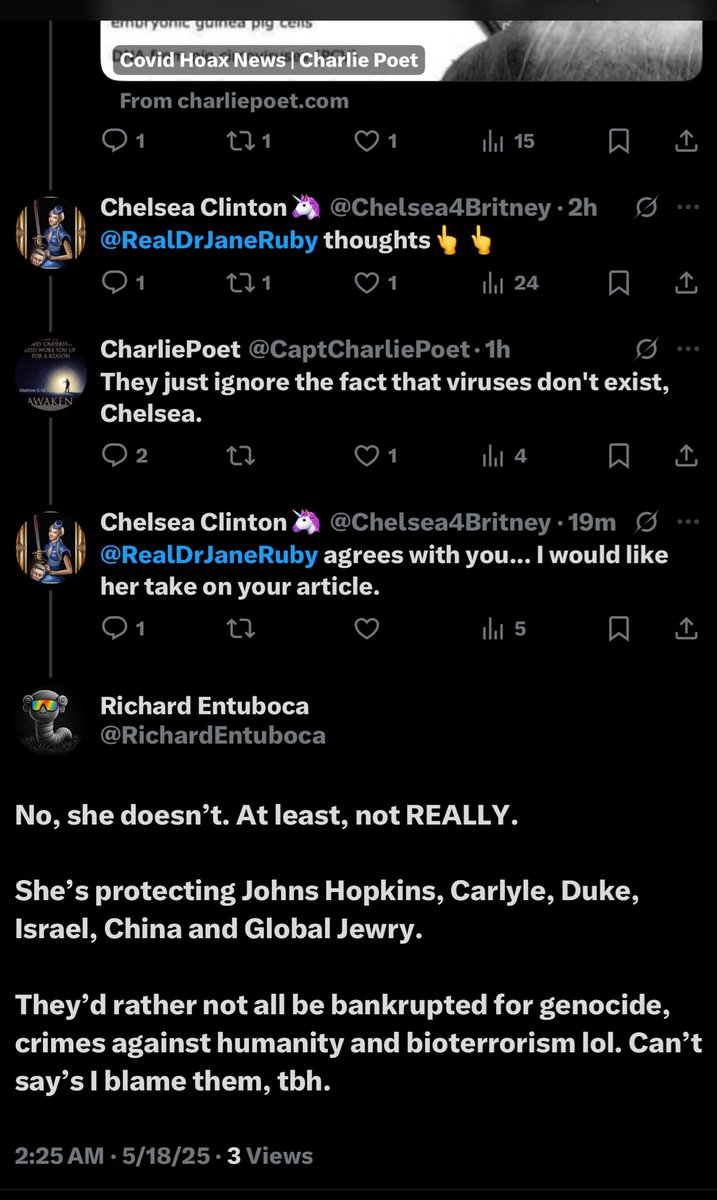
Task: Click Grok icon on CharliePoet's tweet
Action: click(x=646, y=349)
